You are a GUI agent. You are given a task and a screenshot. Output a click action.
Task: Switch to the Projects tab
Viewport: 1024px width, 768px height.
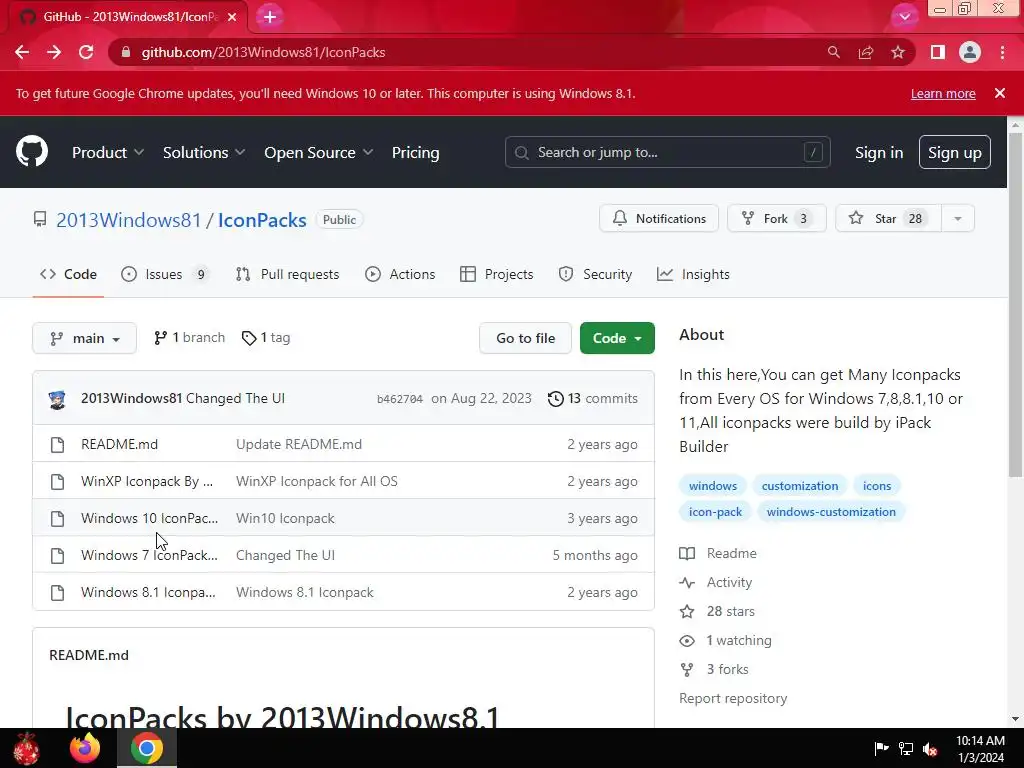(496, 274)
